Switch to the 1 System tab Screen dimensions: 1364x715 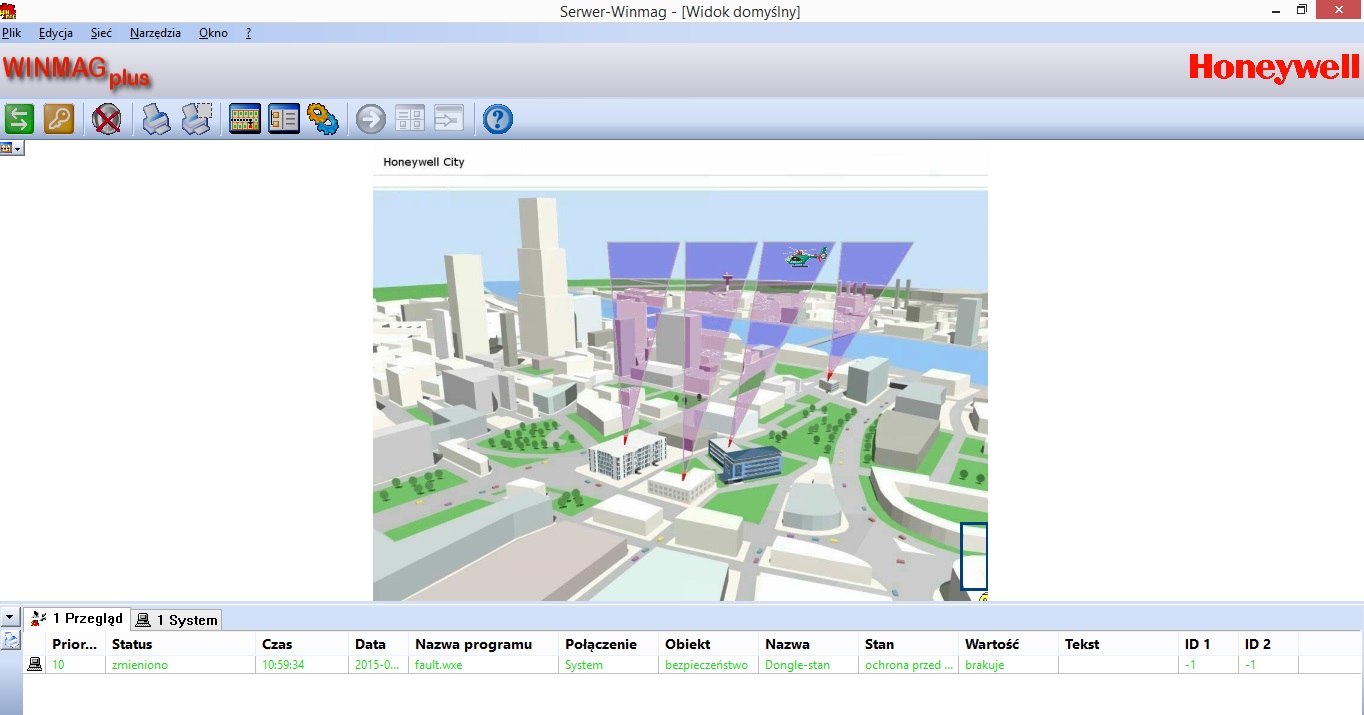(176, 620)
